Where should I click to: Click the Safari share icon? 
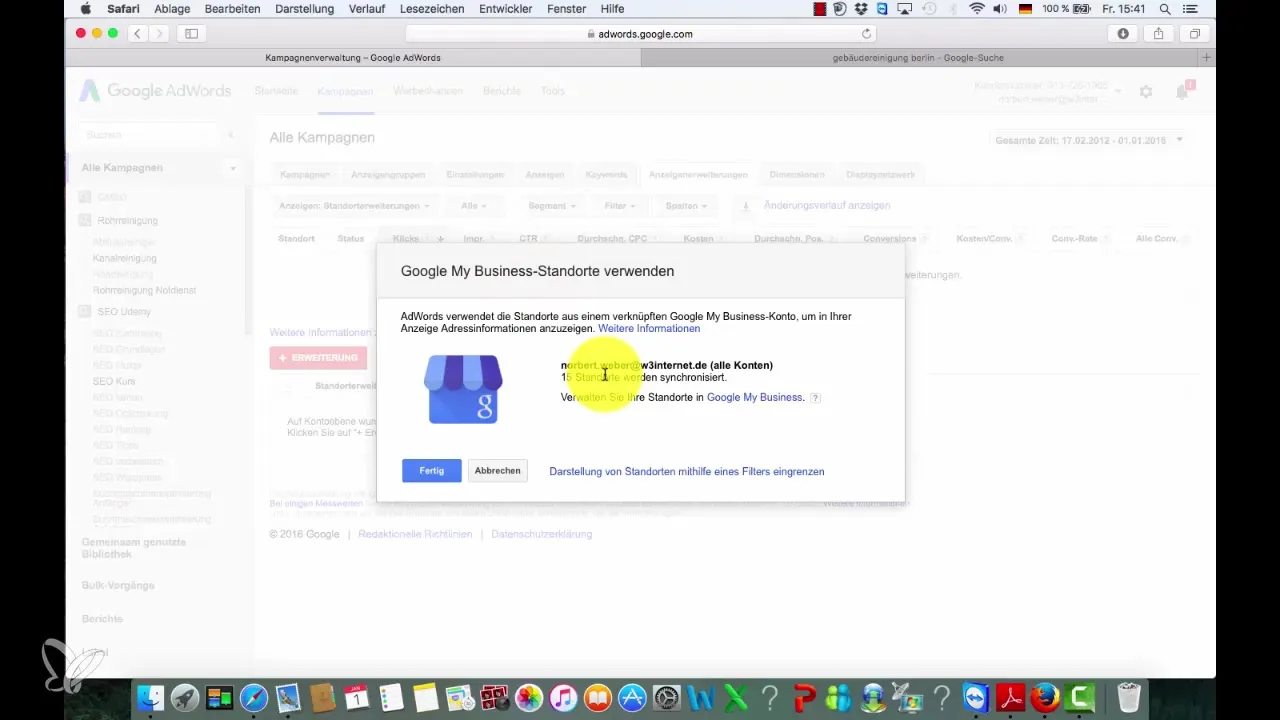(1159, 33)
